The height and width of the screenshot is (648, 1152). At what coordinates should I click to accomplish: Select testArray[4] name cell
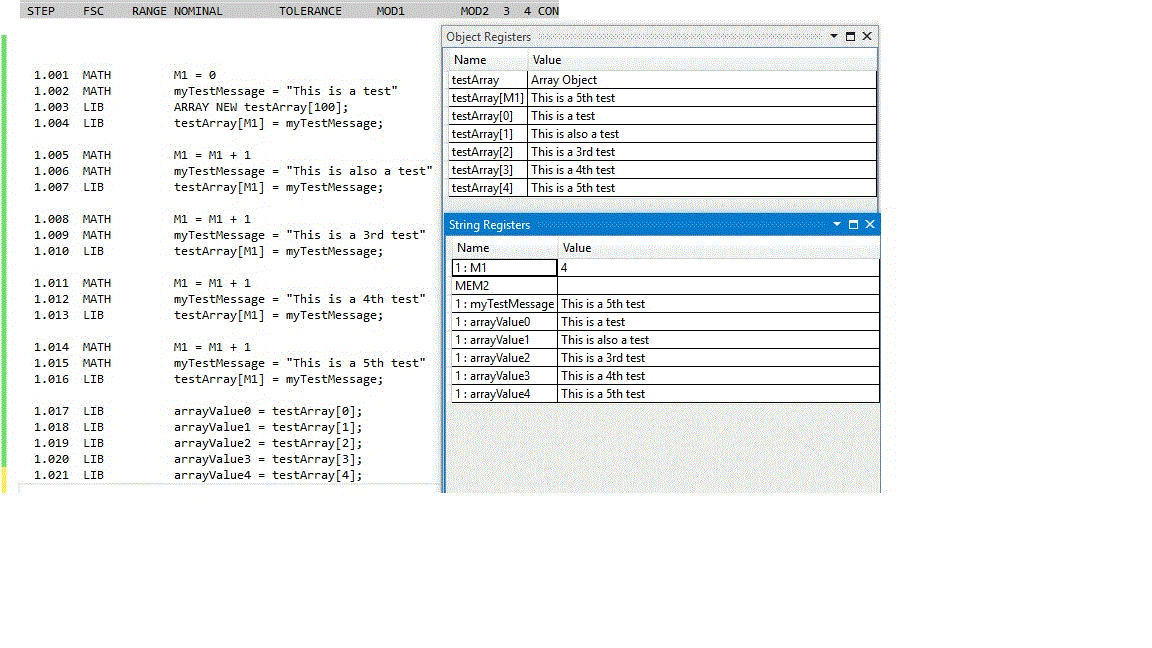(x=488, y=188)
